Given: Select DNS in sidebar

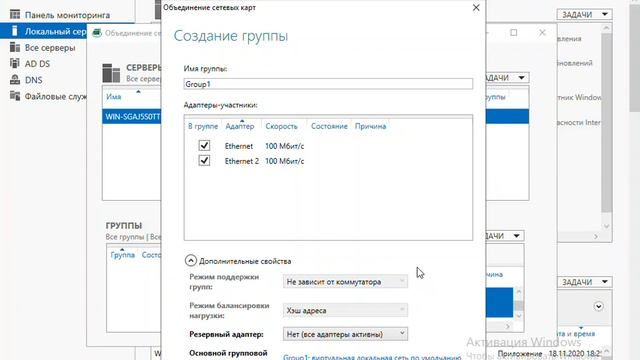Looking at the screenshot, I should tap(33, 80).
